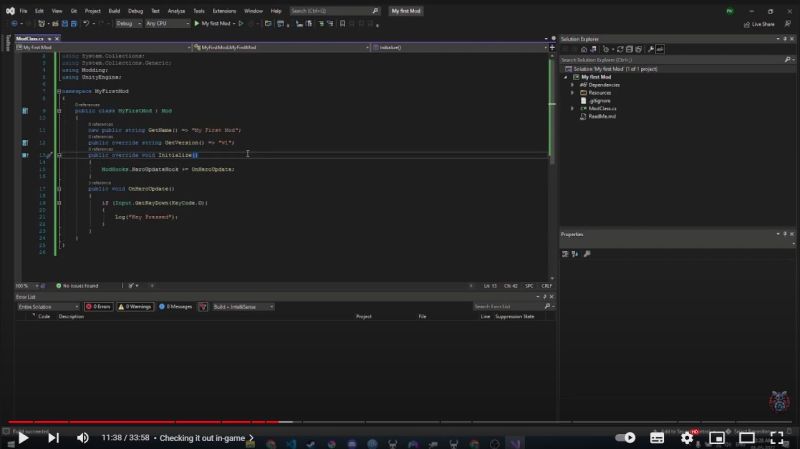
Task: Open the MyFirstMod class navigation dropdown
Action: [x=281, y=47]
